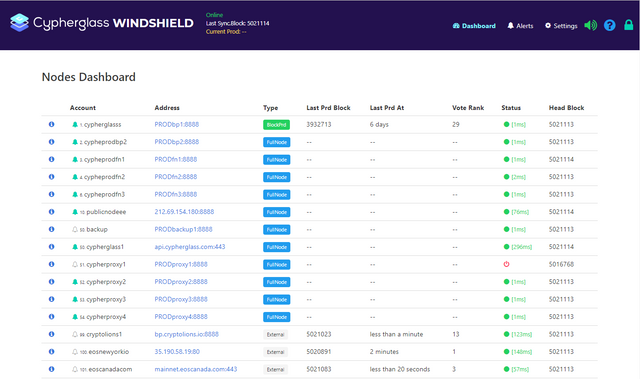This screenshot has height=379, width=640.
Task: Enable alert bell for eoscanadacom
Action: point(75,369)
